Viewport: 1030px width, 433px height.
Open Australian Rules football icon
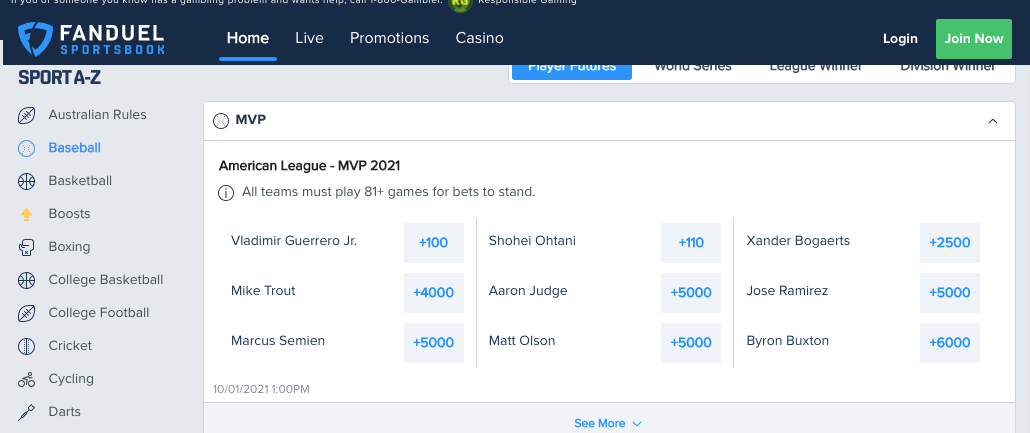[26, 116]
